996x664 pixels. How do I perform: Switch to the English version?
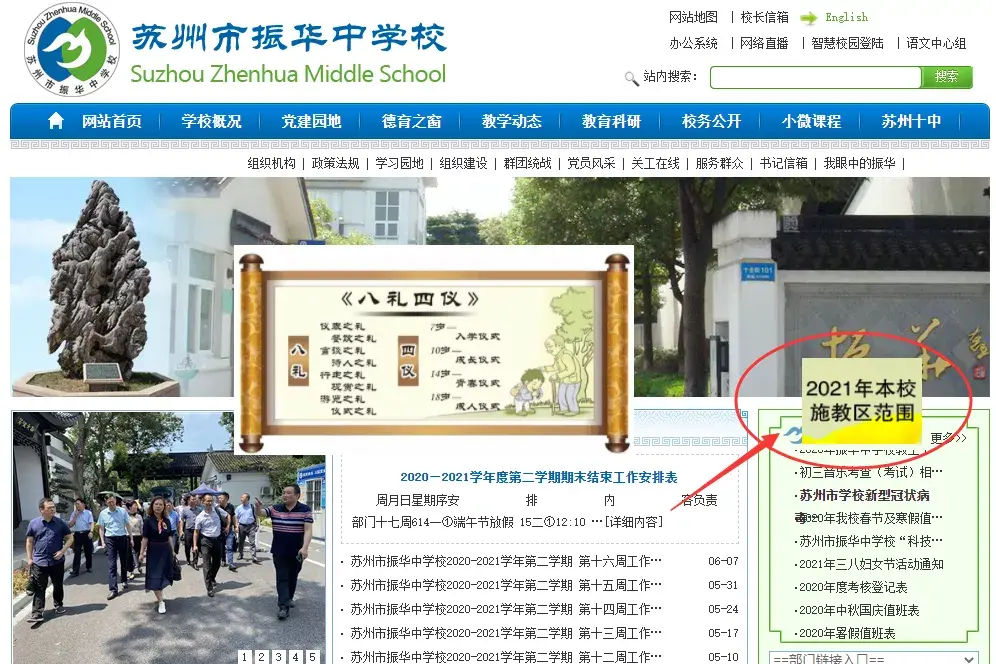point(846,18)
